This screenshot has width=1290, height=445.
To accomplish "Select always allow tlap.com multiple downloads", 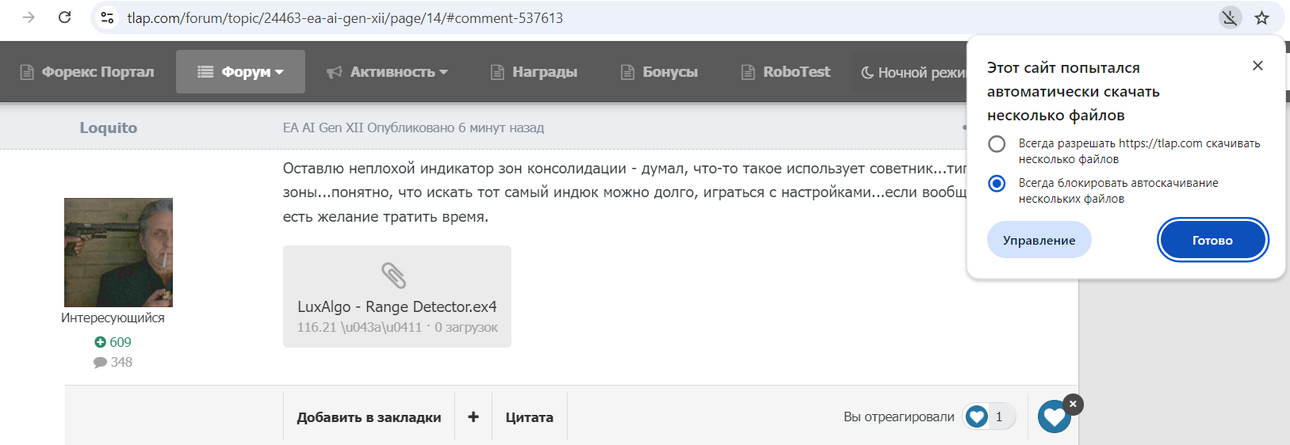I will (996, 144).
